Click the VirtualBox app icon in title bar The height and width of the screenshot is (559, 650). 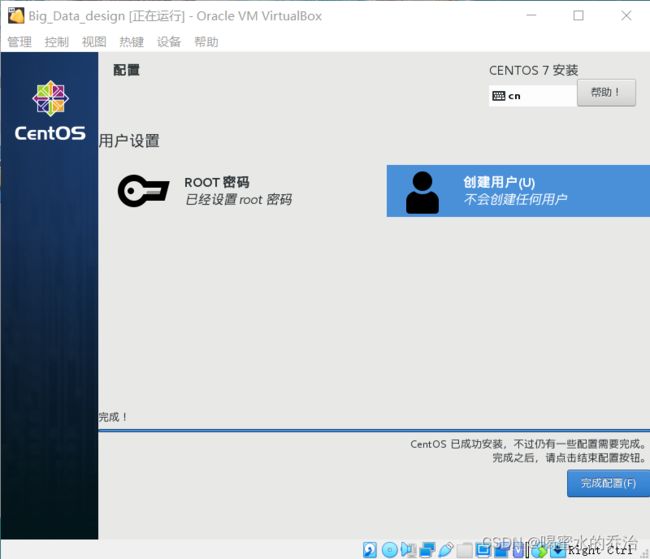click(16, 16)
